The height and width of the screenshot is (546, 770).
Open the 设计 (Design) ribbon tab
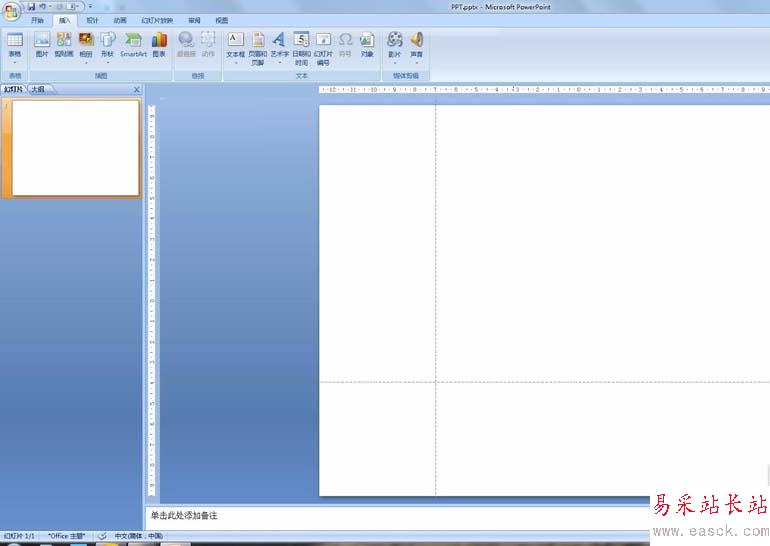tap(92, 21)
